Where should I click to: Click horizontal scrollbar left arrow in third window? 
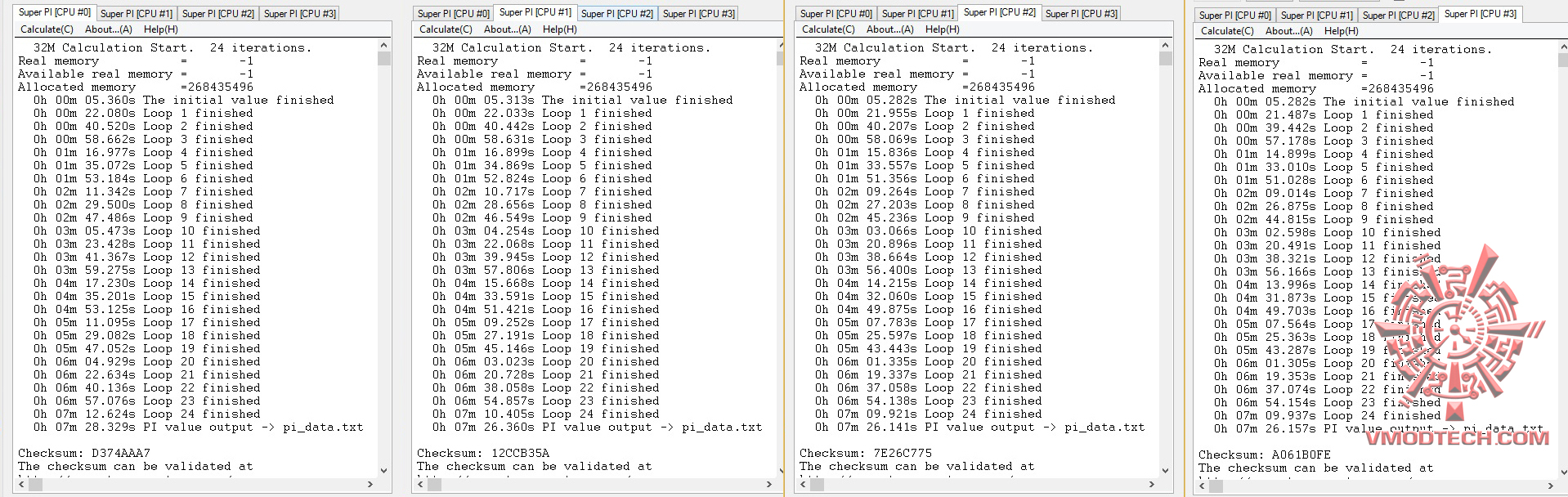pyautogui.click(x=802, y=484)
